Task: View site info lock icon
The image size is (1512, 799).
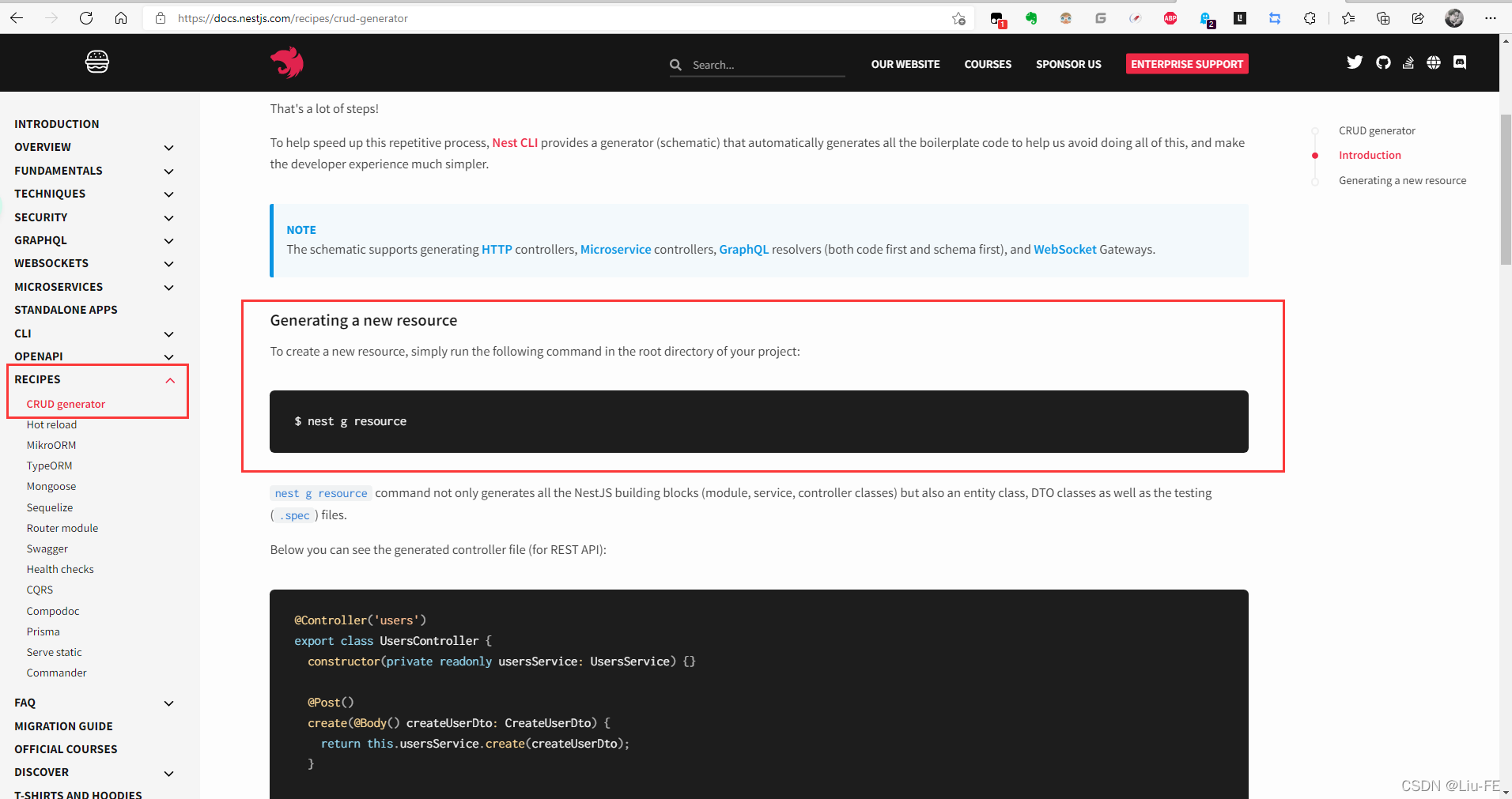Action: pyautogui.click(x=161, y=18)
